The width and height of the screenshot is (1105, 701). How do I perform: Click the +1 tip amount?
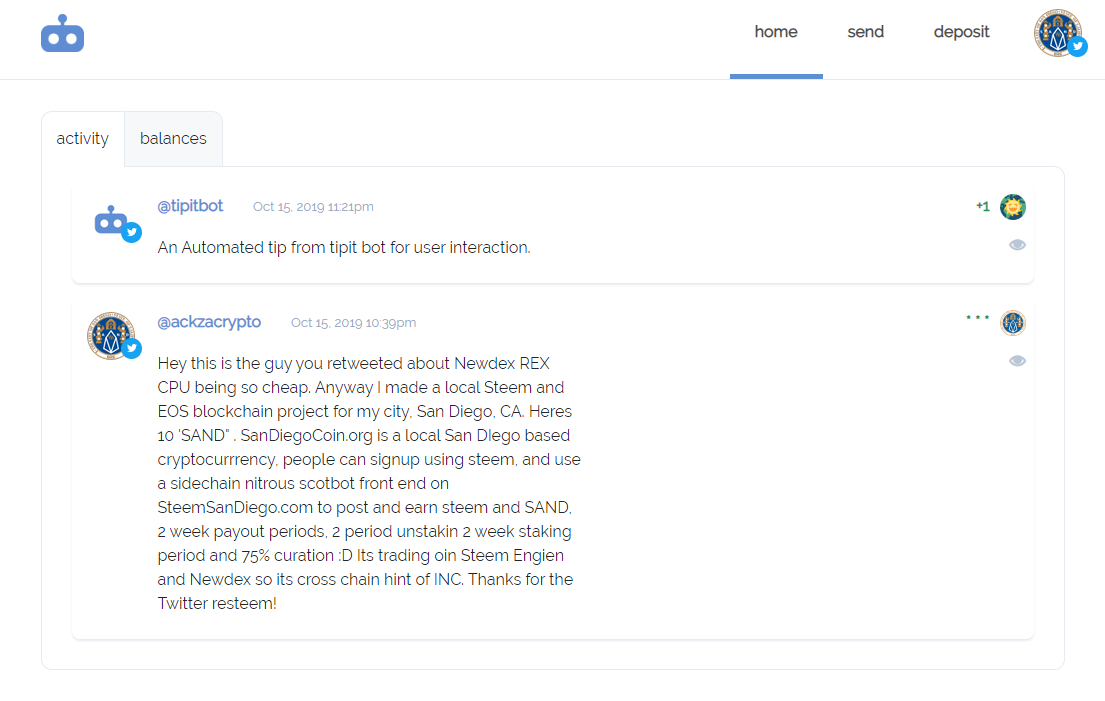coord(982,206)
